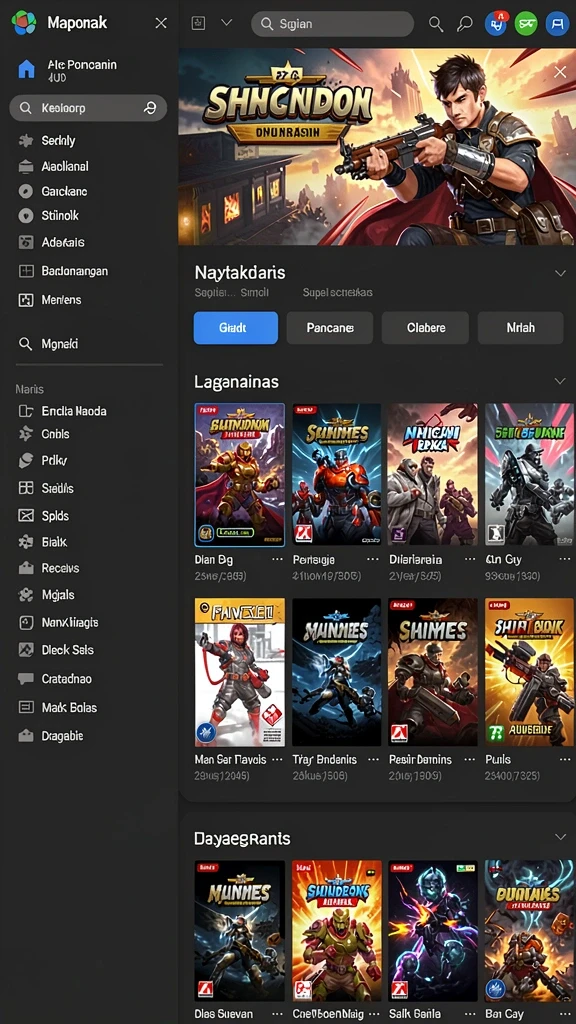Select the Pdkv sidebar icon
Viewport: 576px width, 1024px height.
coord(25,460)
